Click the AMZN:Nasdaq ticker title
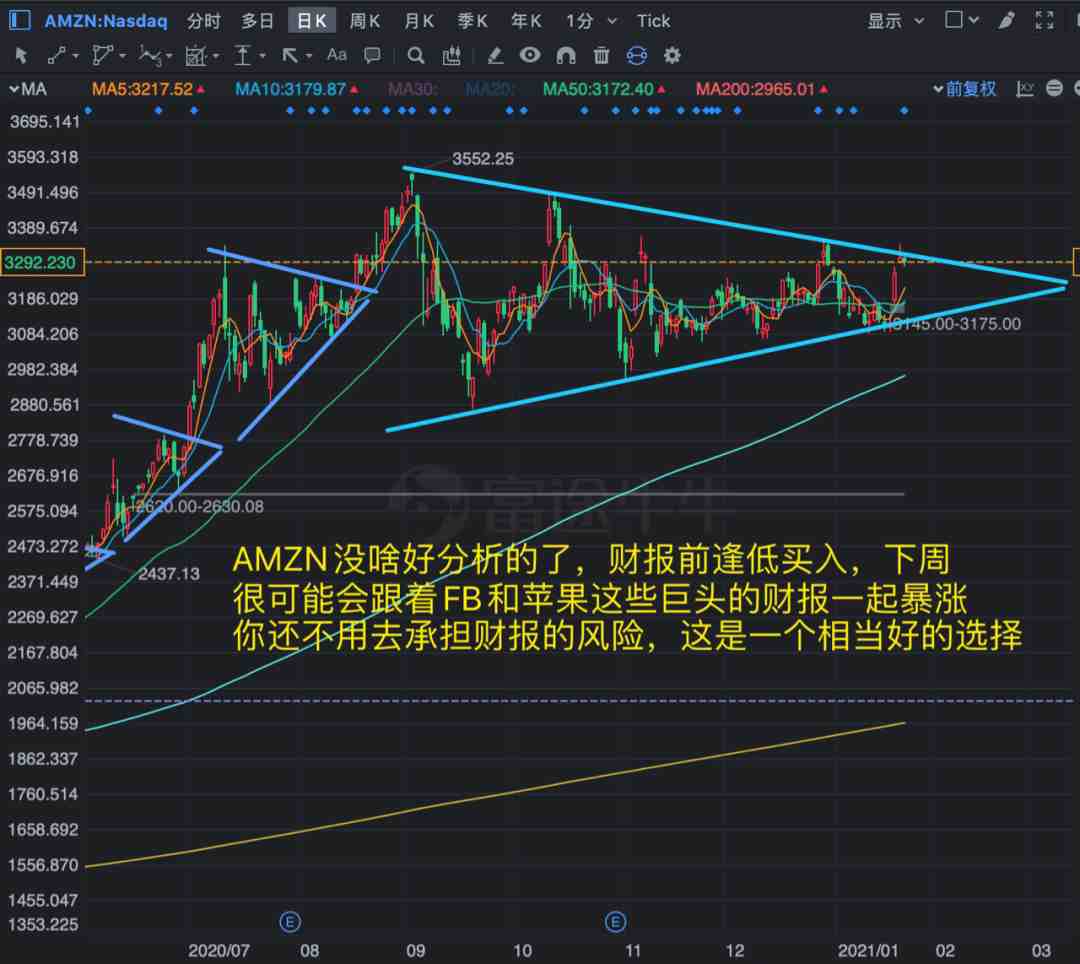Image resolution: width=1080 pixels, height=964 pixels. [106, 21]
